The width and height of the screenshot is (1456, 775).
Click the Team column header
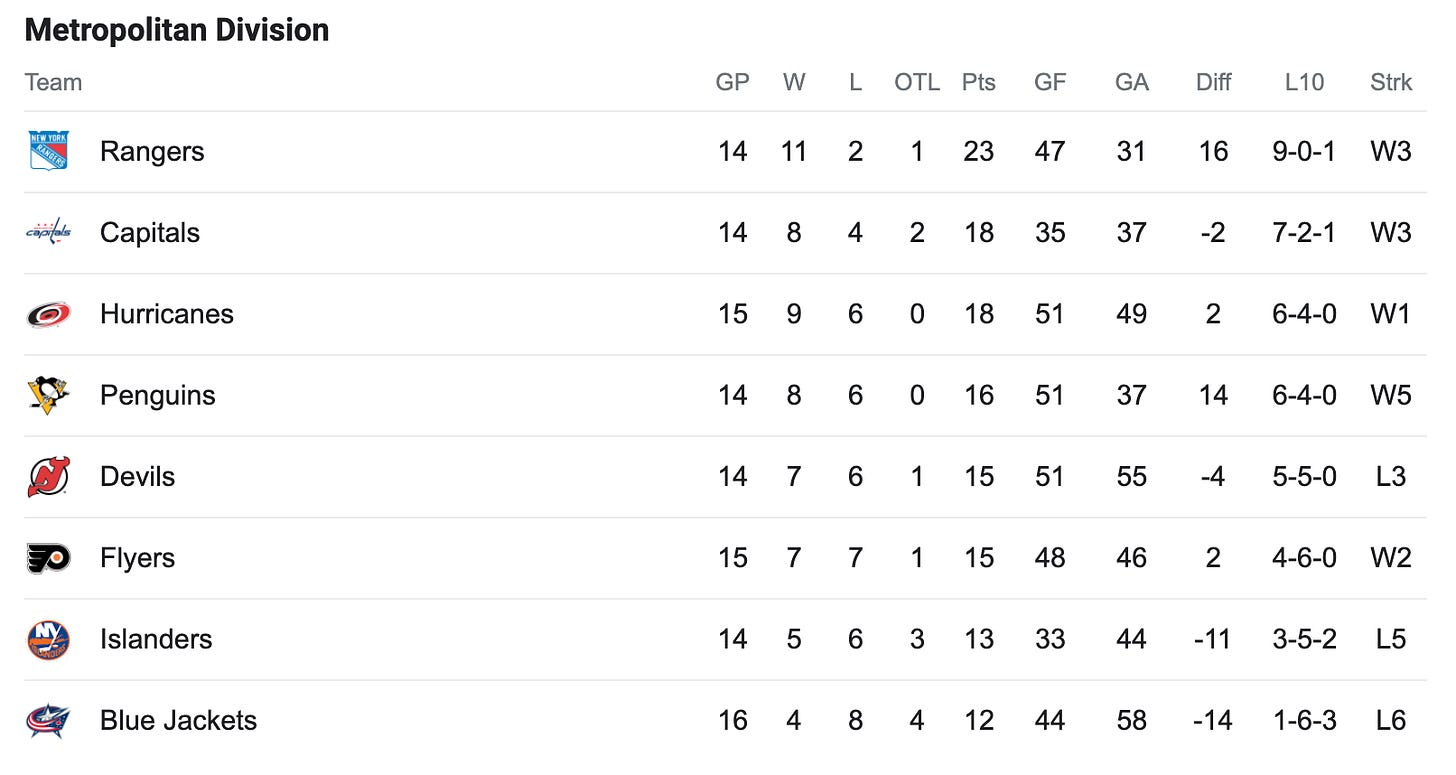coord(53,82)
